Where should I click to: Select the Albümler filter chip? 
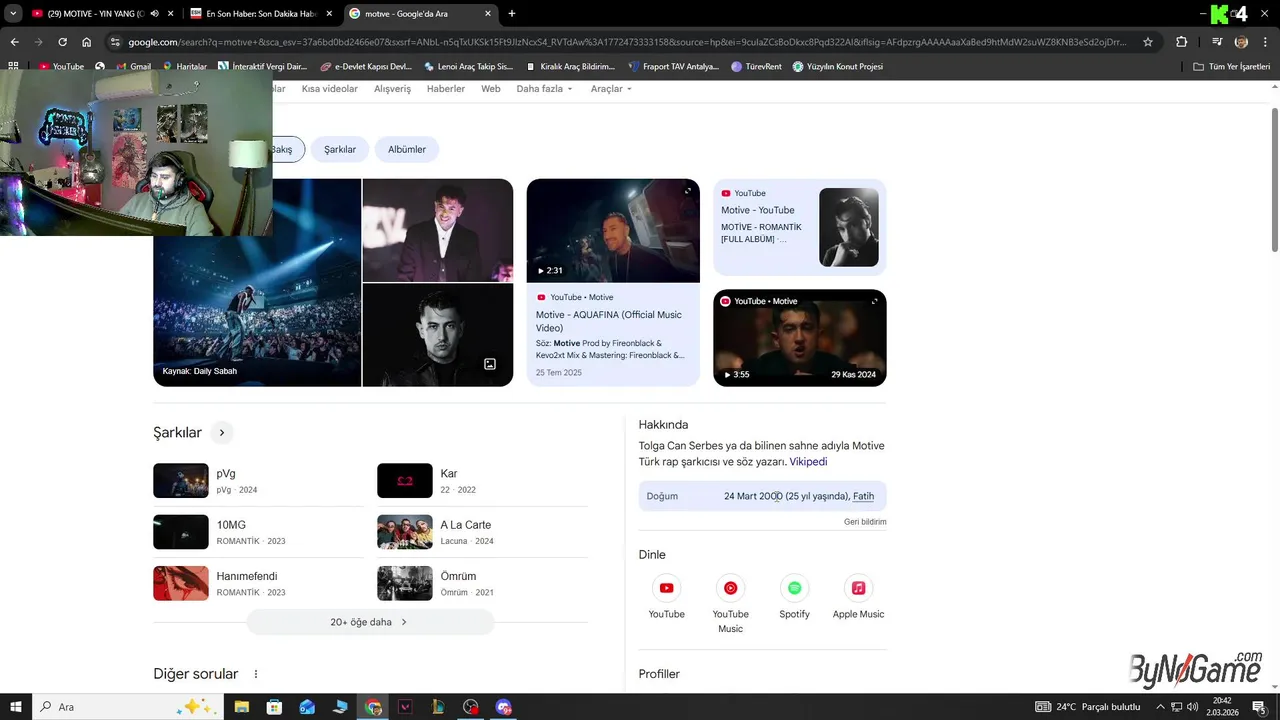pos(407,149)
